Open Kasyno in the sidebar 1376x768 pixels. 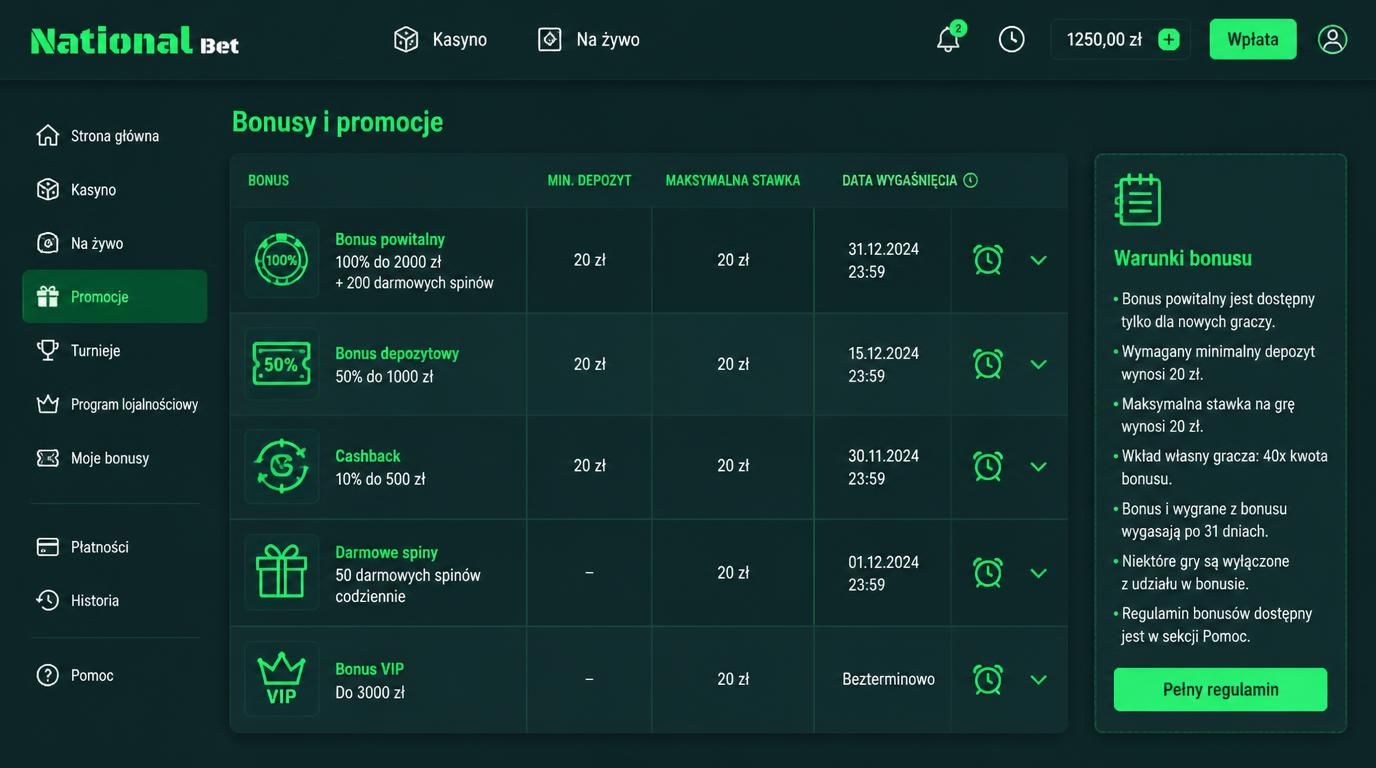(115, 189)
